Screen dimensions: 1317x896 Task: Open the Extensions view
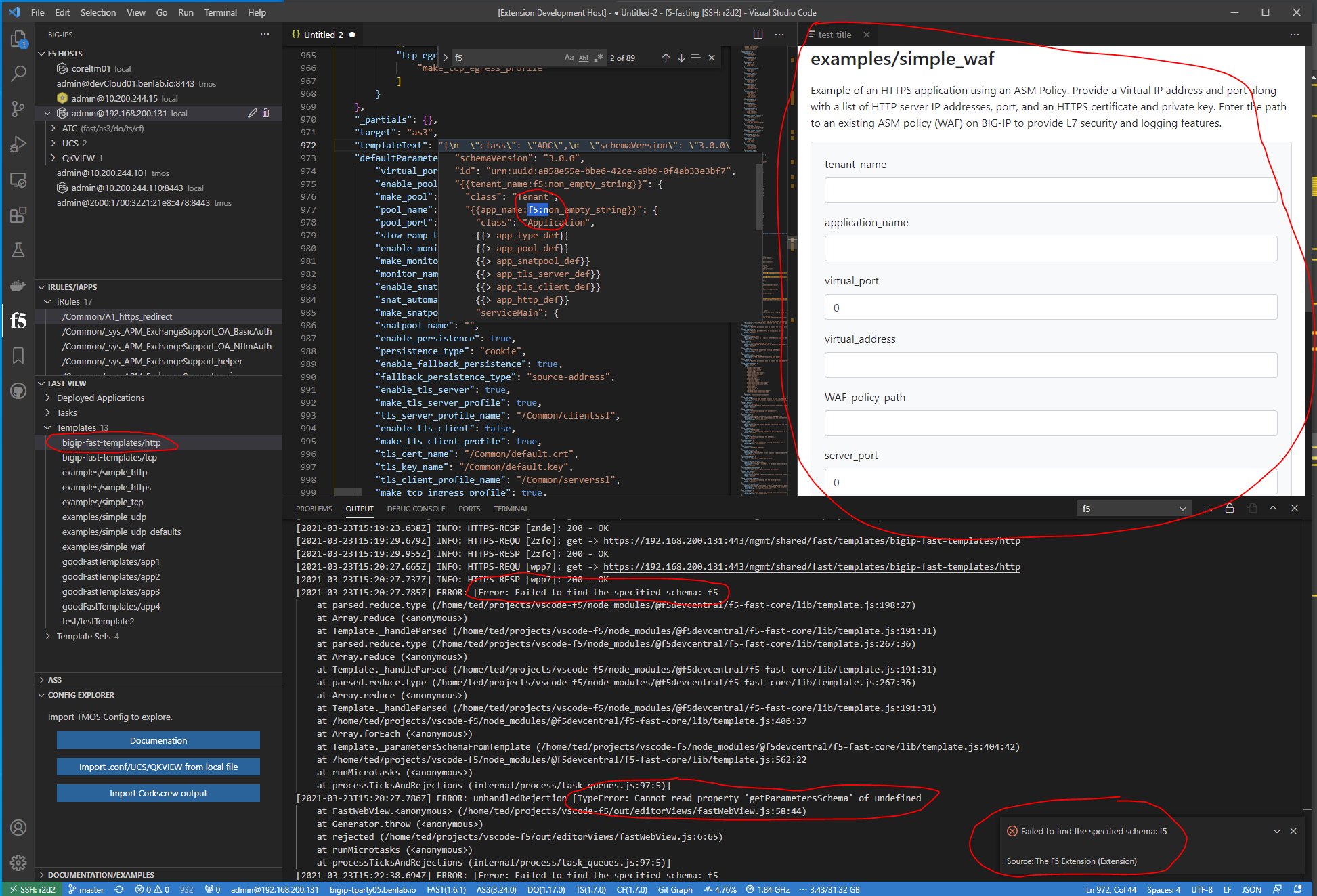coord(18,215)
